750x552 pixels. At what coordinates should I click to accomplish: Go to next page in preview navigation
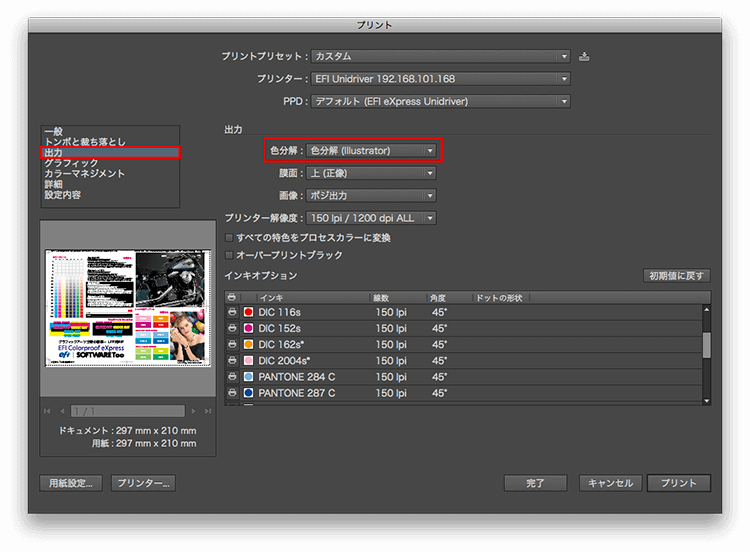coord(194,411)
